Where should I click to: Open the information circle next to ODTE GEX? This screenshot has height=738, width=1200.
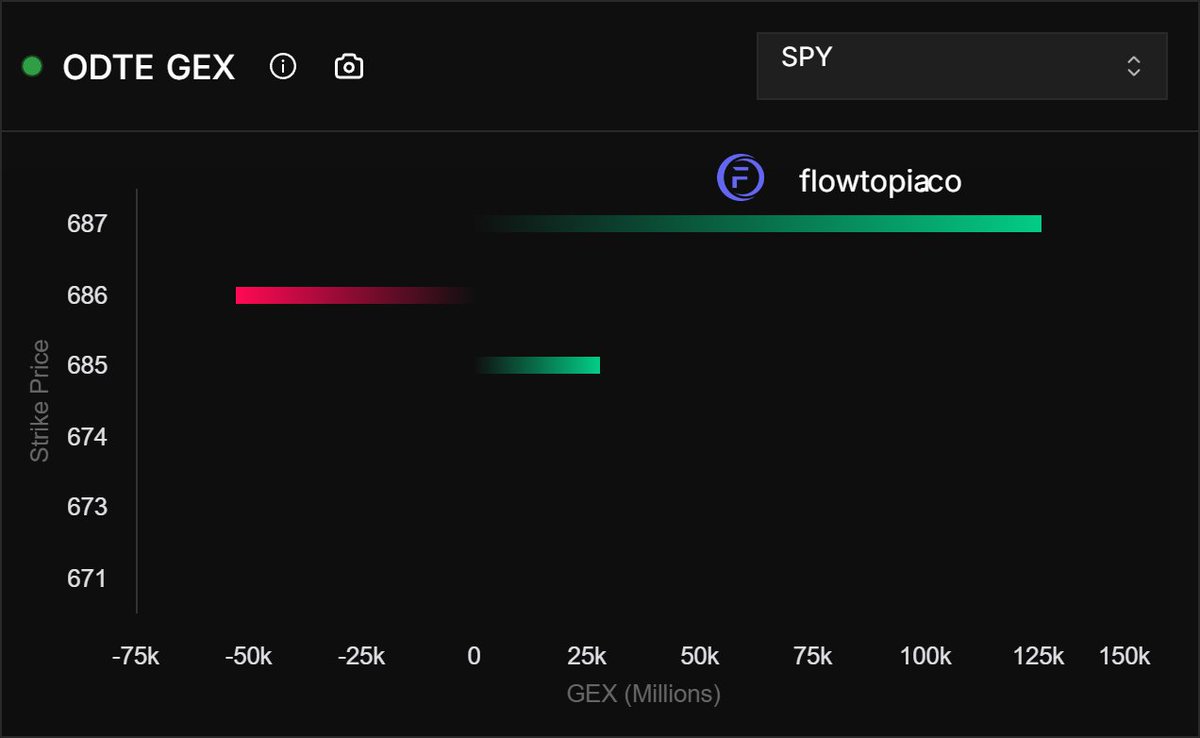tap(283, 67)
